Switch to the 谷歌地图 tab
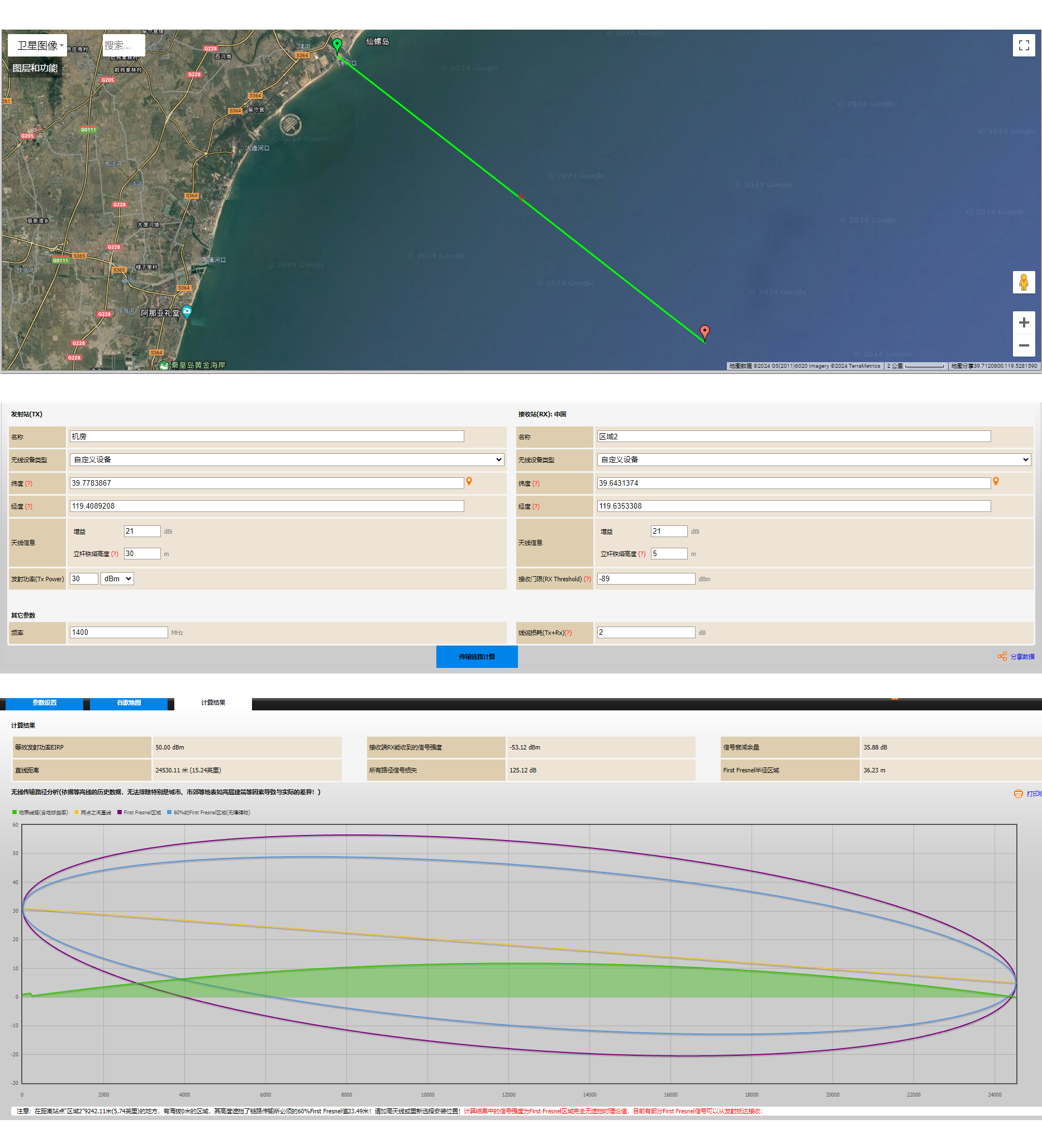 point(129,703)
